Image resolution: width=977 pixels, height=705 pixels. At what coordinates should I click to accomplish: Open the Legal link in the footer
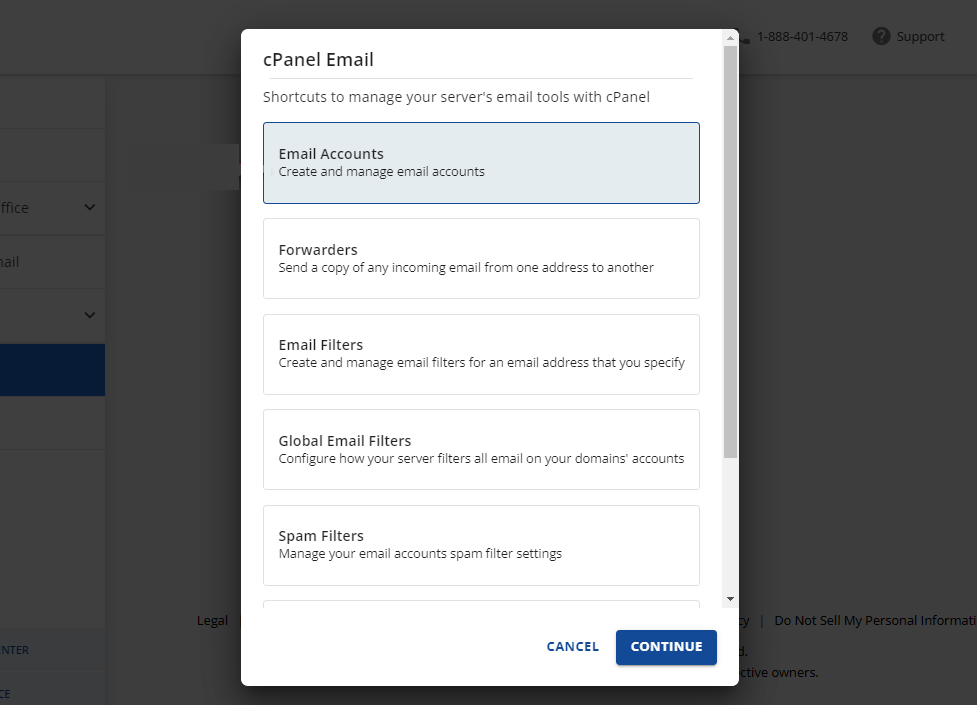point(212,620)
